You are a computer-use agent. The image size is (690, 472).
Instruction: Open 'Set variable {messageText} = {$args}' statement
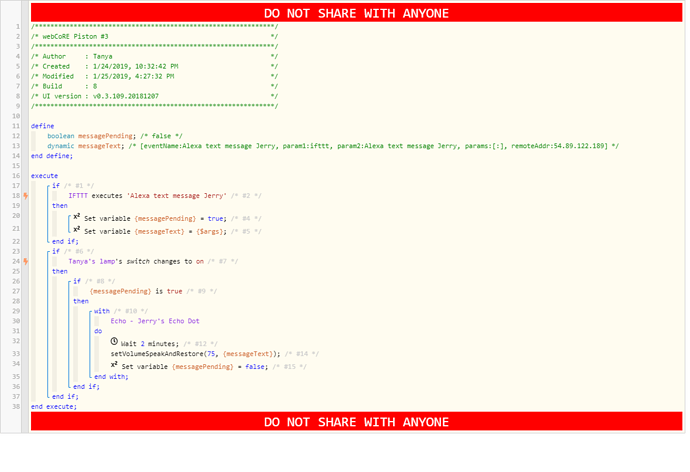[155, 231]
